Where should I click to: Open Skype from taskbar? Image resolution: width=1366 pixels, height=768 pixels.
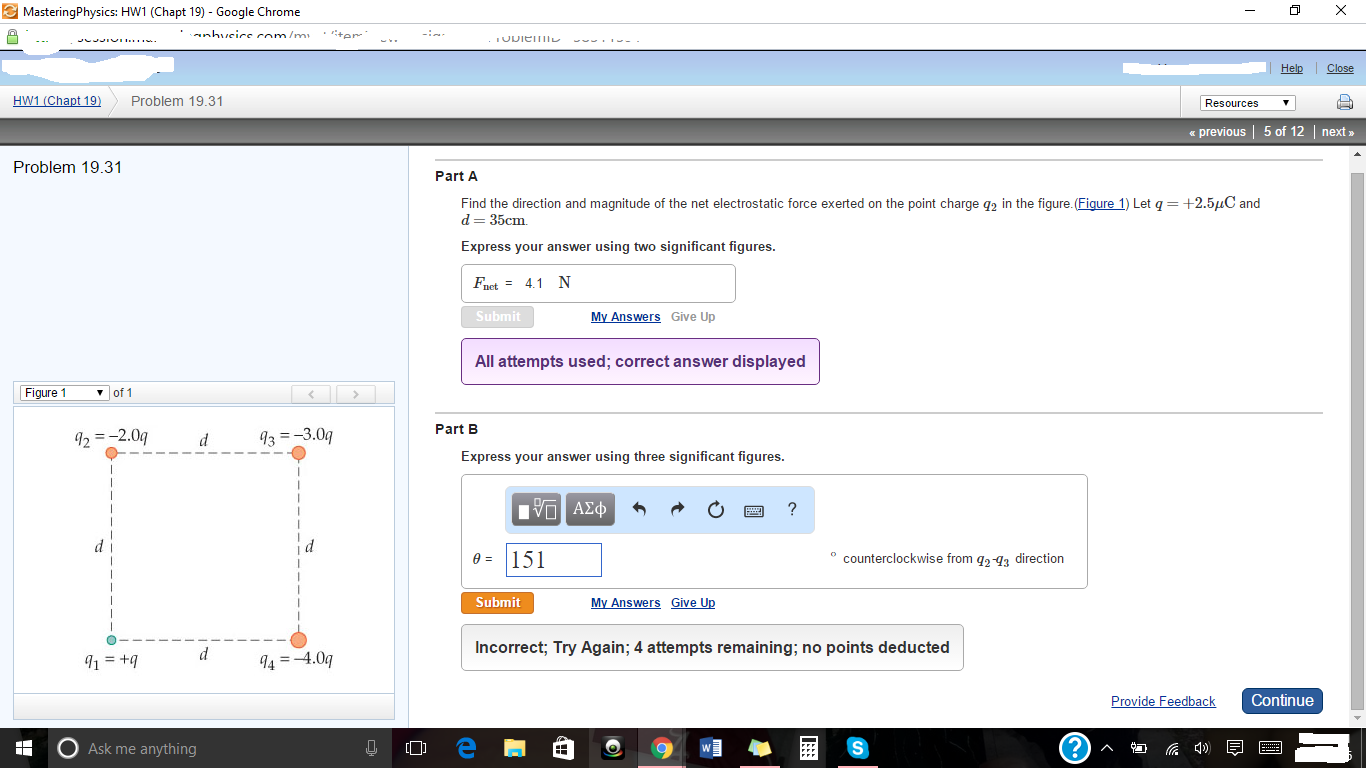tap(856, 748)
